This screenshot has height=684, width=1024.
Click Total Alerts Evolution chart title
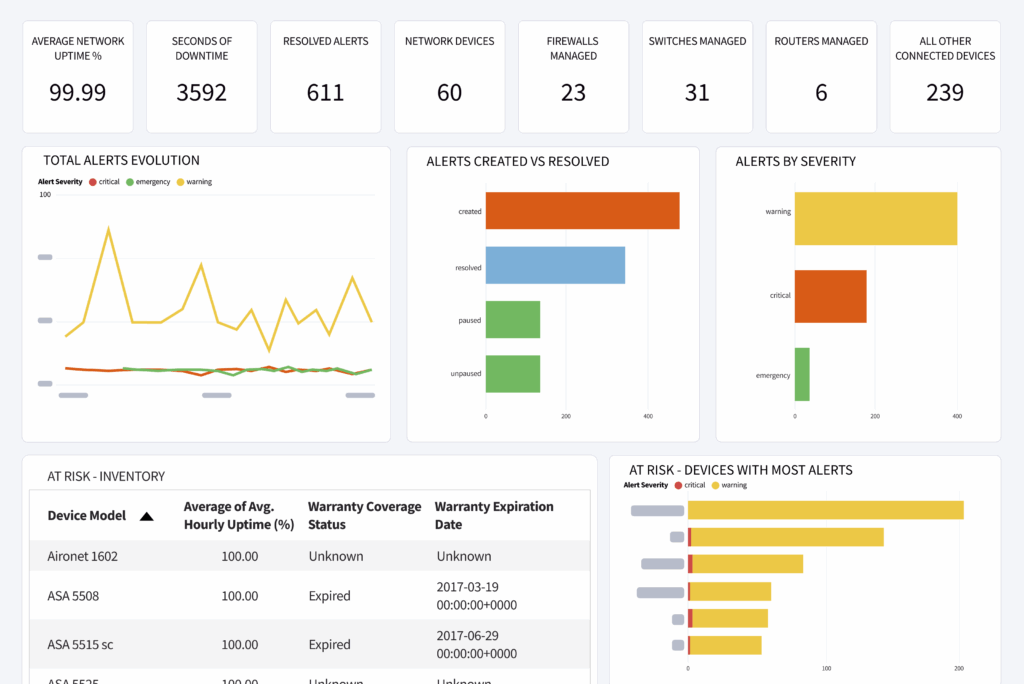click(121, 160)
